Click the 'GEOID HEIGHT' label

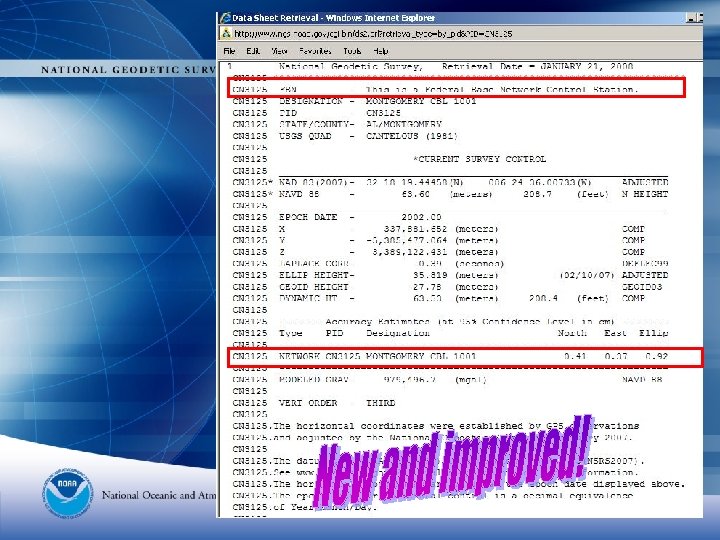tap(314, 287)
